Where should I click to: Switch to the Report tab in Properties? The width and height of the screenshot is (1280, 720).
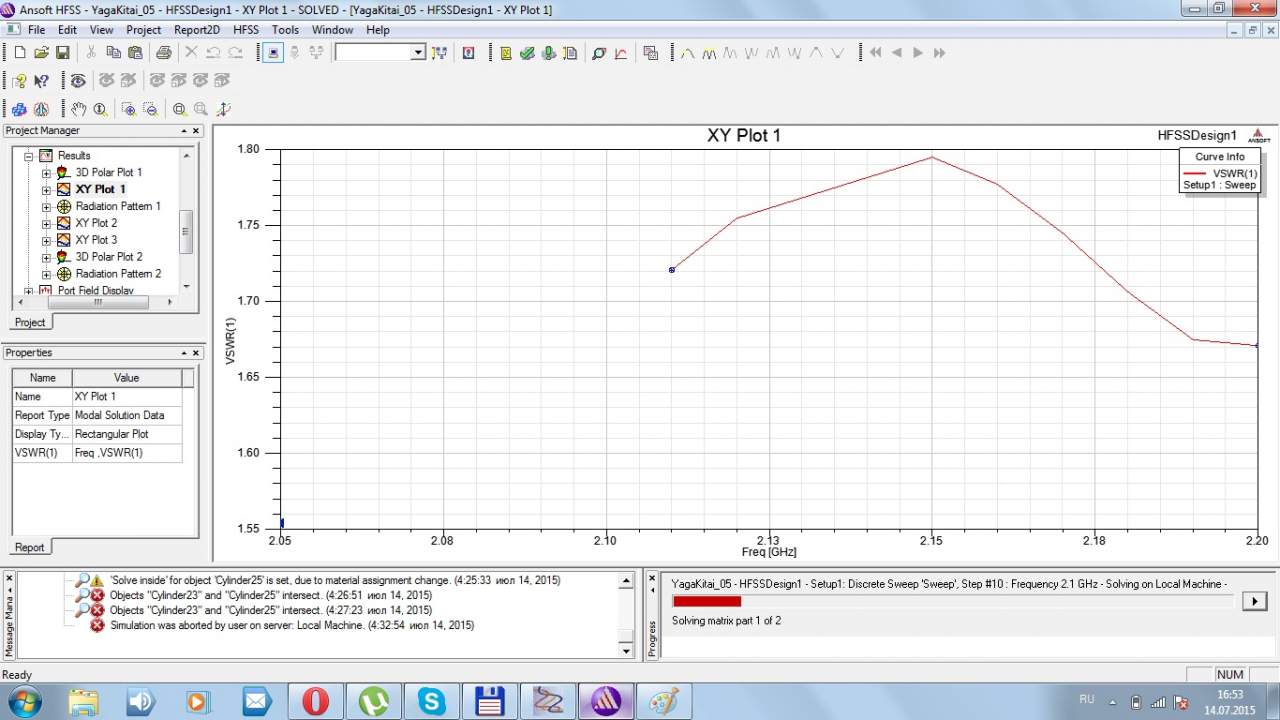pos(29,547)
